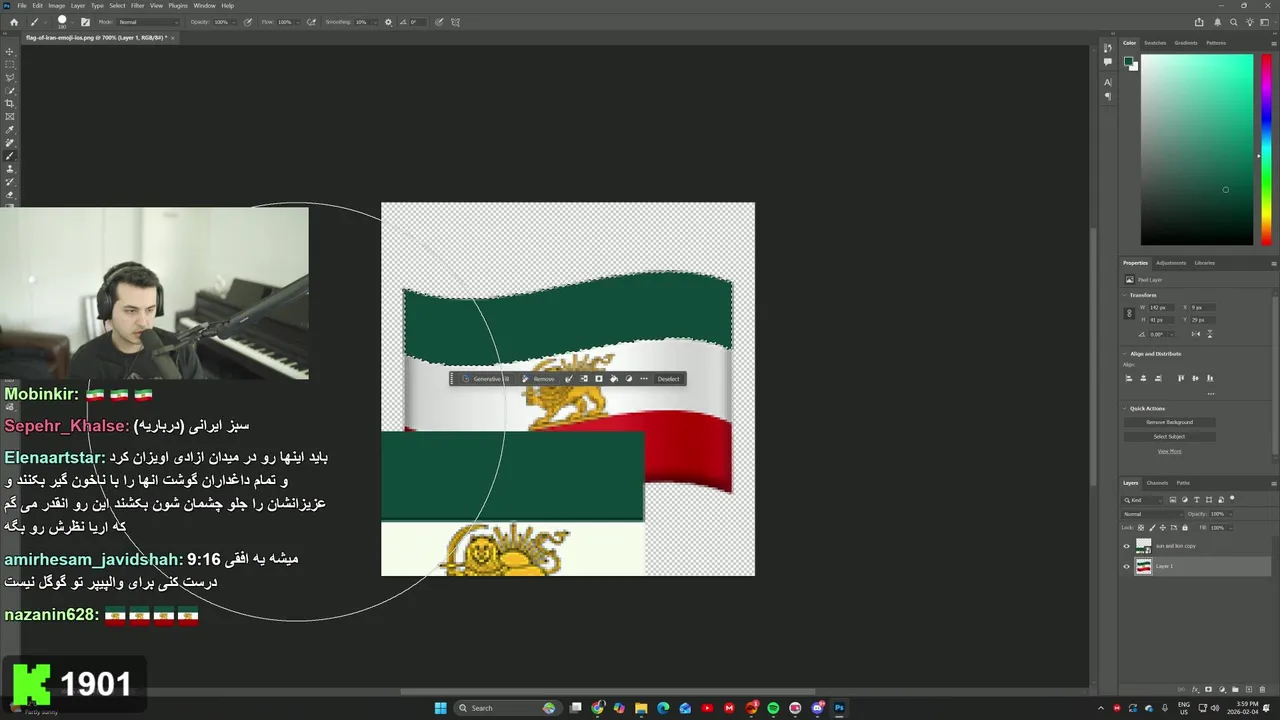Align horizontal centers in Properties panel
The width and height of the screenshot is (1280, 720).
pos(1144,378)
